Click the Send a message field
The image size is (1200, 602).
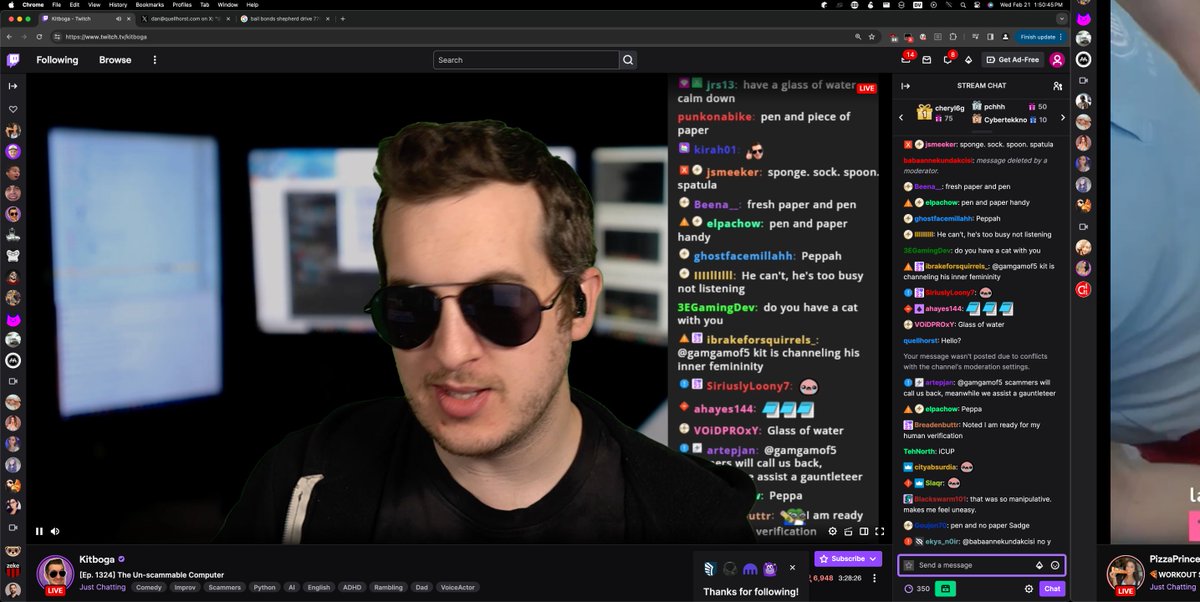pos(970,565)
